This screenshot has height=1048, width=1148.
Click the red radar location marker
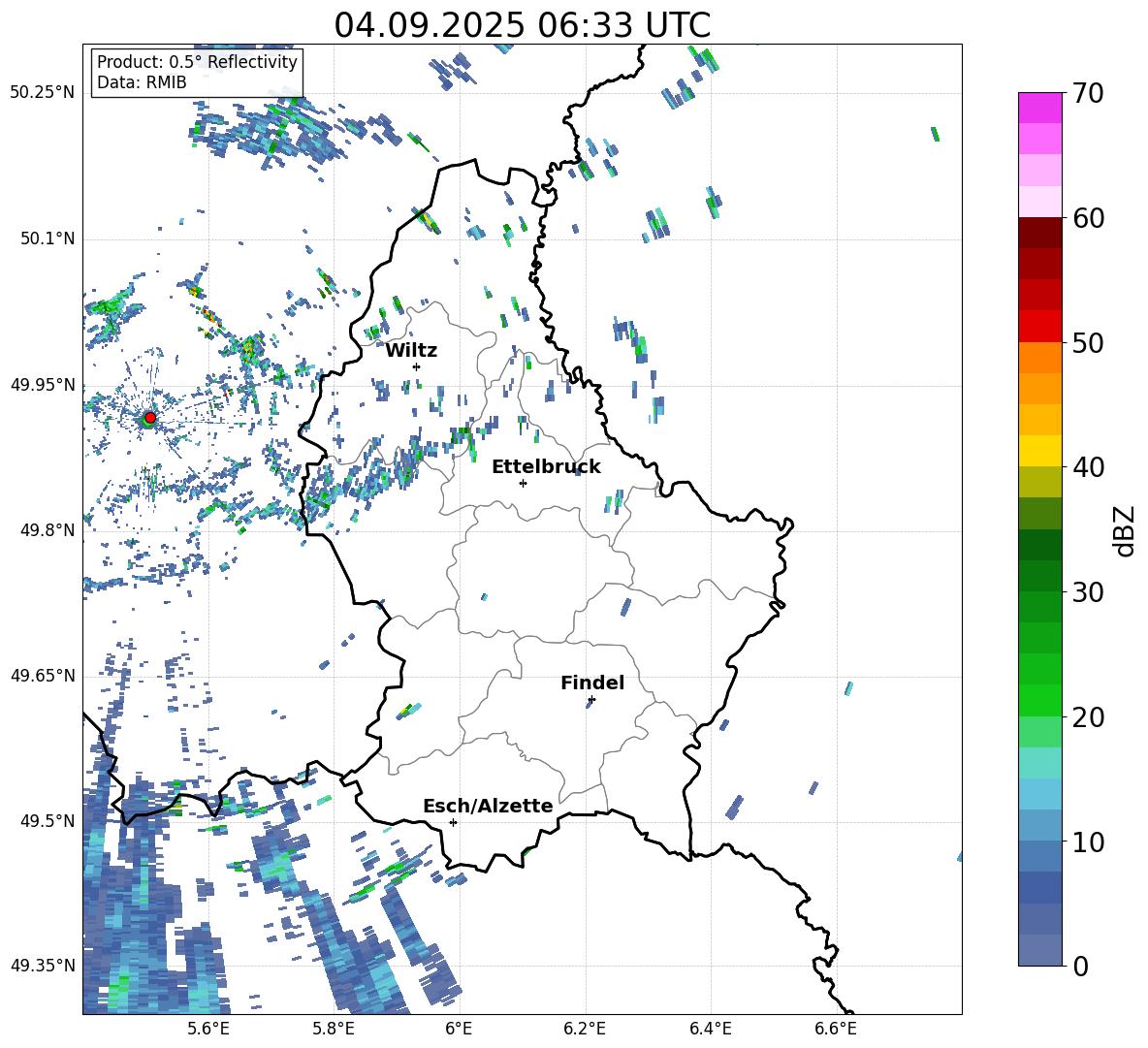(150, 418)
